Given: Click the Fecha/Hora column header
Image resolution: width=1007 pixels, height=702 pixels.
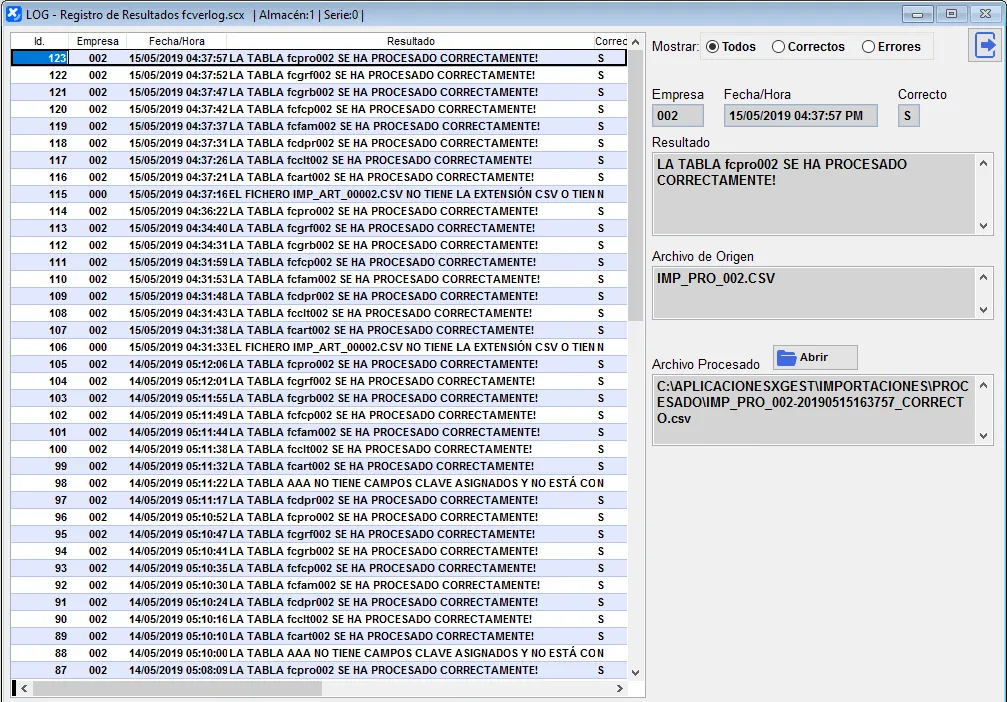Looking at the screenshot, I should point(176,41).
